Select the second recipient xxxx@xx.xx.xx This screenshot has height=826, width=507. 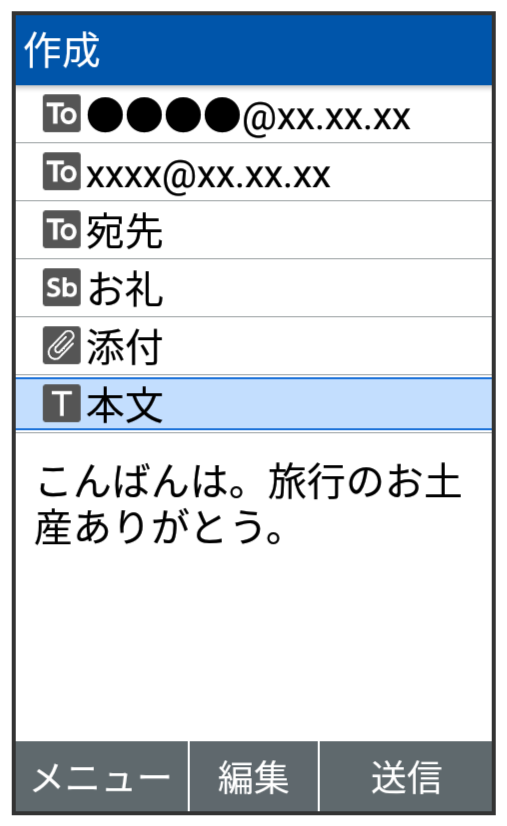(254, 172)
